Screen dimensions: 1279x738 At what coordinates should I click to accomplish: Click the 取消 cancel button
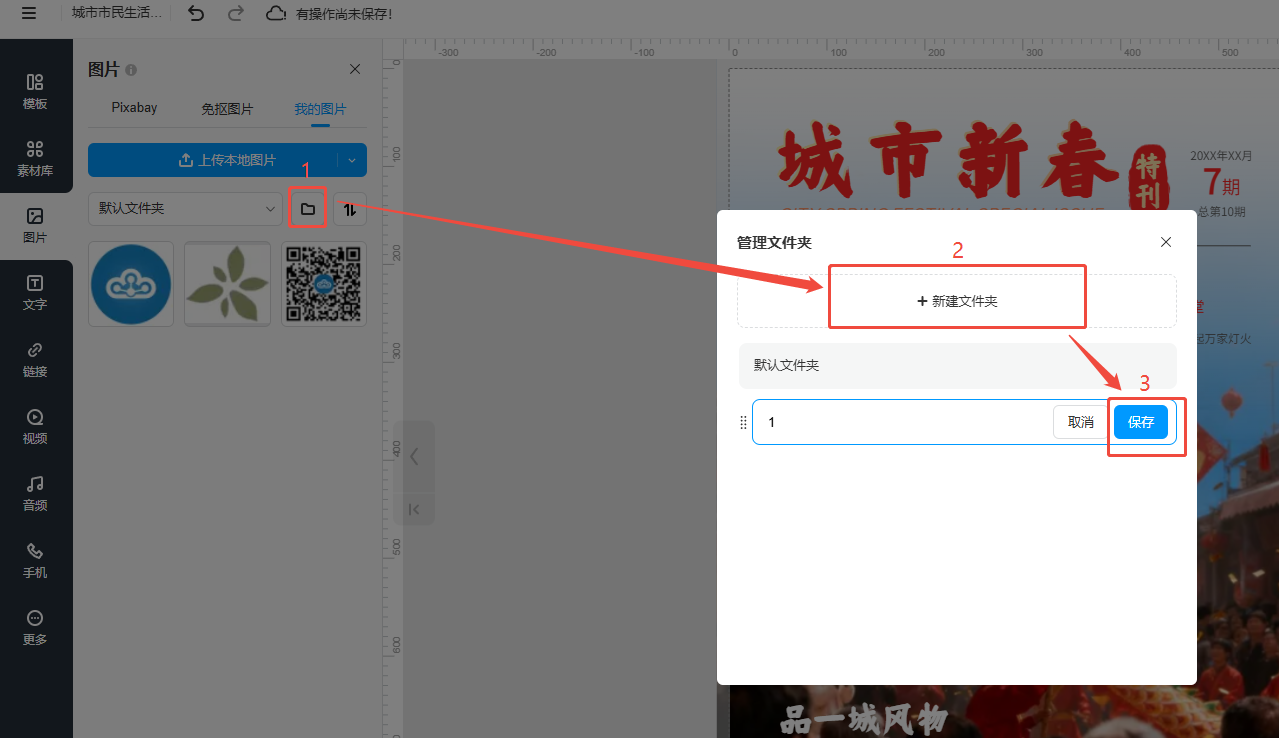[x=1080, y=422]
